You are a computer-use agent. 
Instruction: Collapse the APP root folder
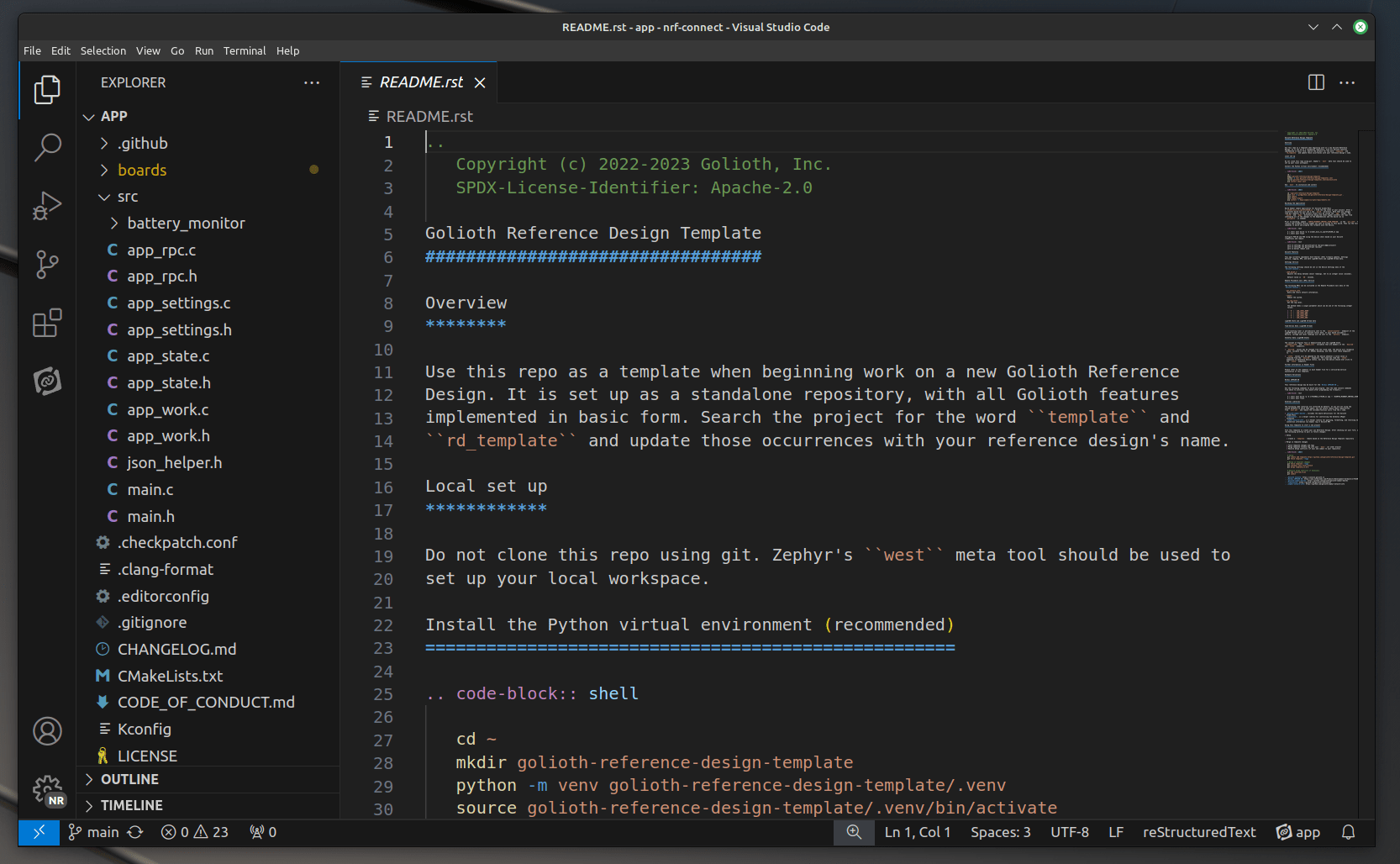pyautogui.click(x=208, y=116)
